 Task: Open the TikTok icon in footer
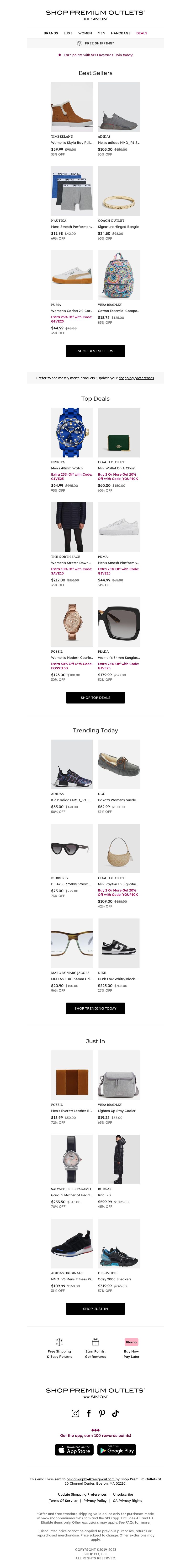[x=116, y=1413]
